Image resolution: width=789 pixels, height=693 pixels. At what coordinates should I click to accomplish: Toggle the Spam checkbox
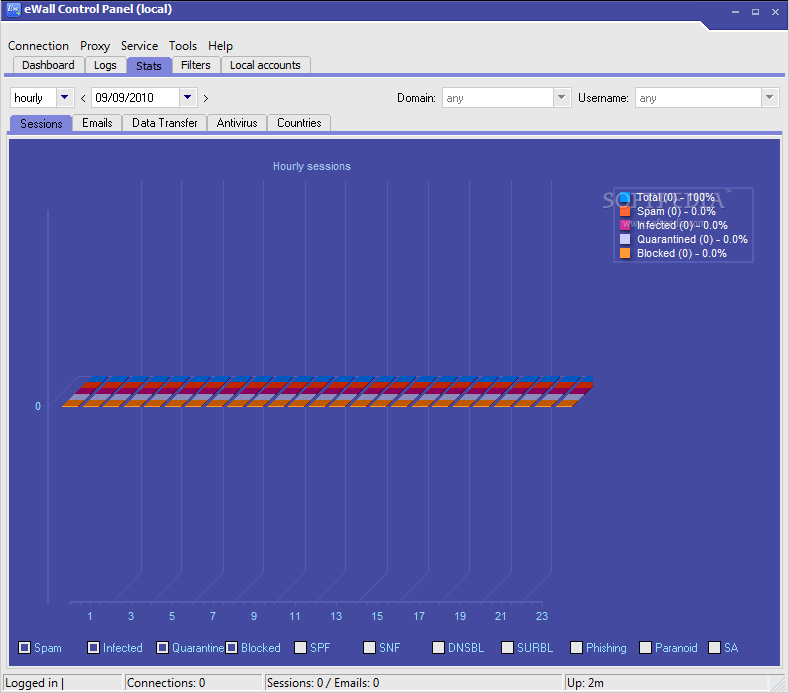pyautogui.click(x=24, y=647)
